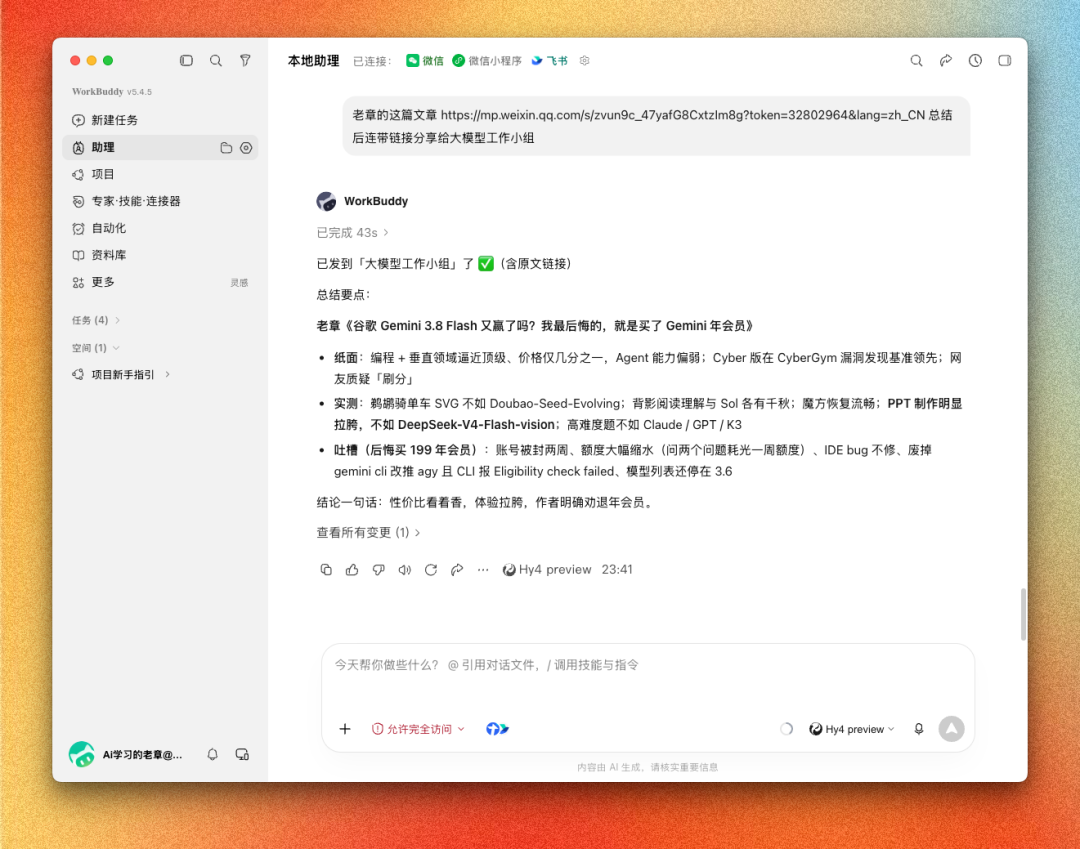1080x849 pixels.
Task: Expand the 任务 (4) section
Action: (96, 320)
